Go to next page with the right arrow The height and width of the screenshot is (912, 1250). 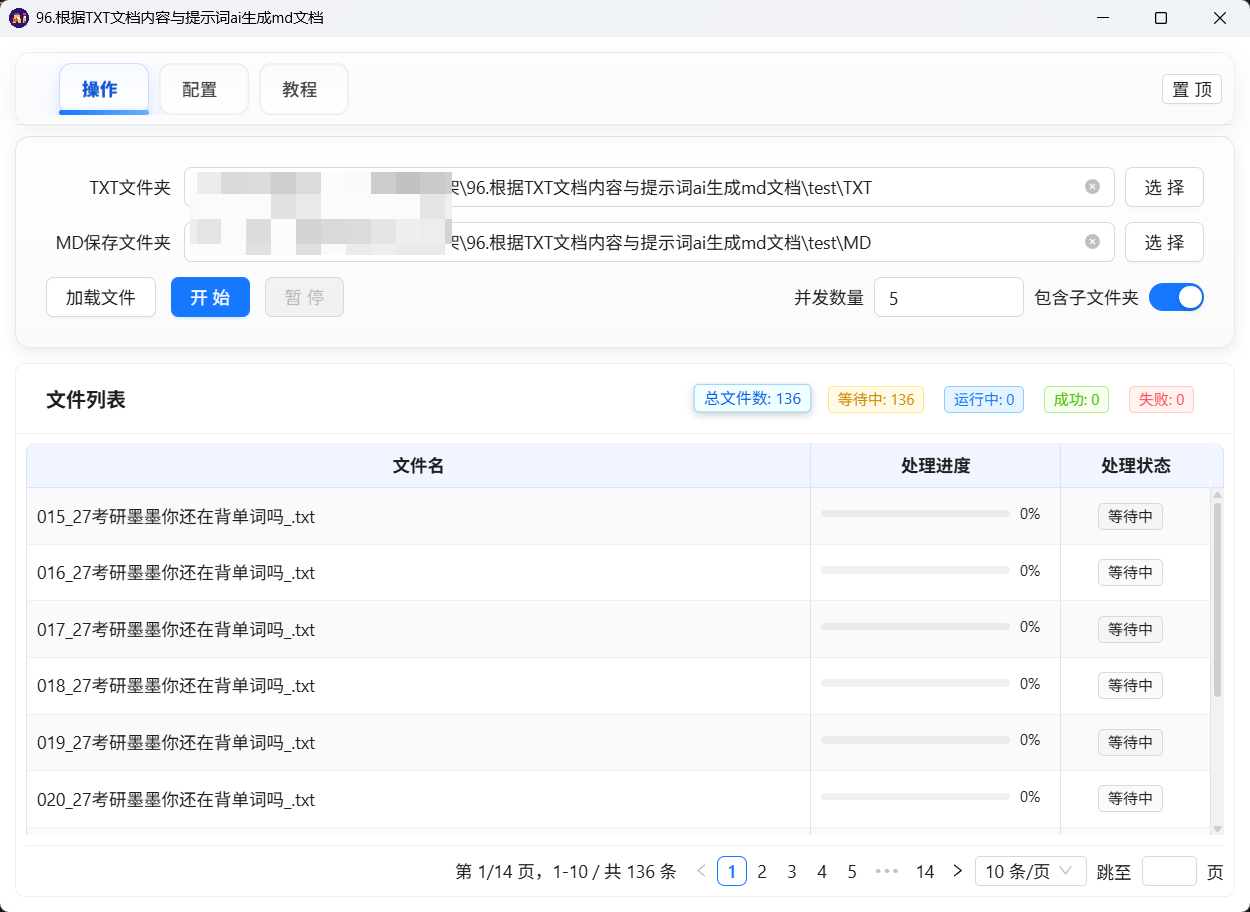(957, 871)
